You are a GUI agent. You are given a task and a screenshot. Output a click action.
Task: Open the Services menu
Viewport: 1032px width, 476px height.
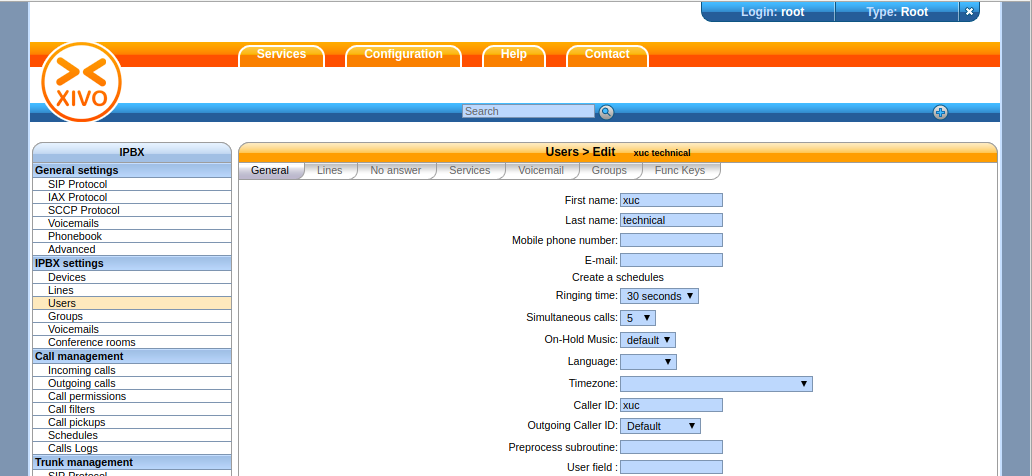click(x=281, y=55)
